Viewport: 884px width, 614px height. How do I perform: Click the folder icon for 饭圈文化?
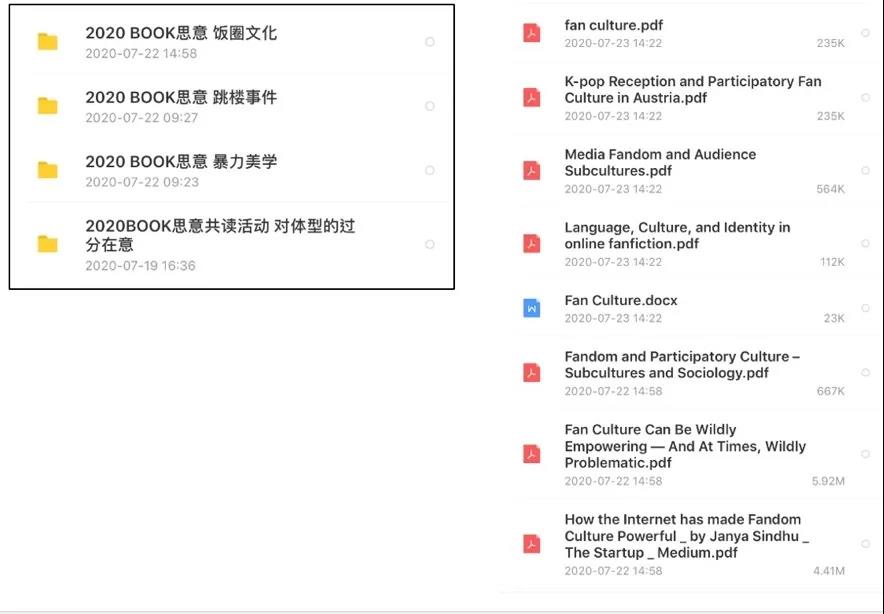[x=47, y=42]
